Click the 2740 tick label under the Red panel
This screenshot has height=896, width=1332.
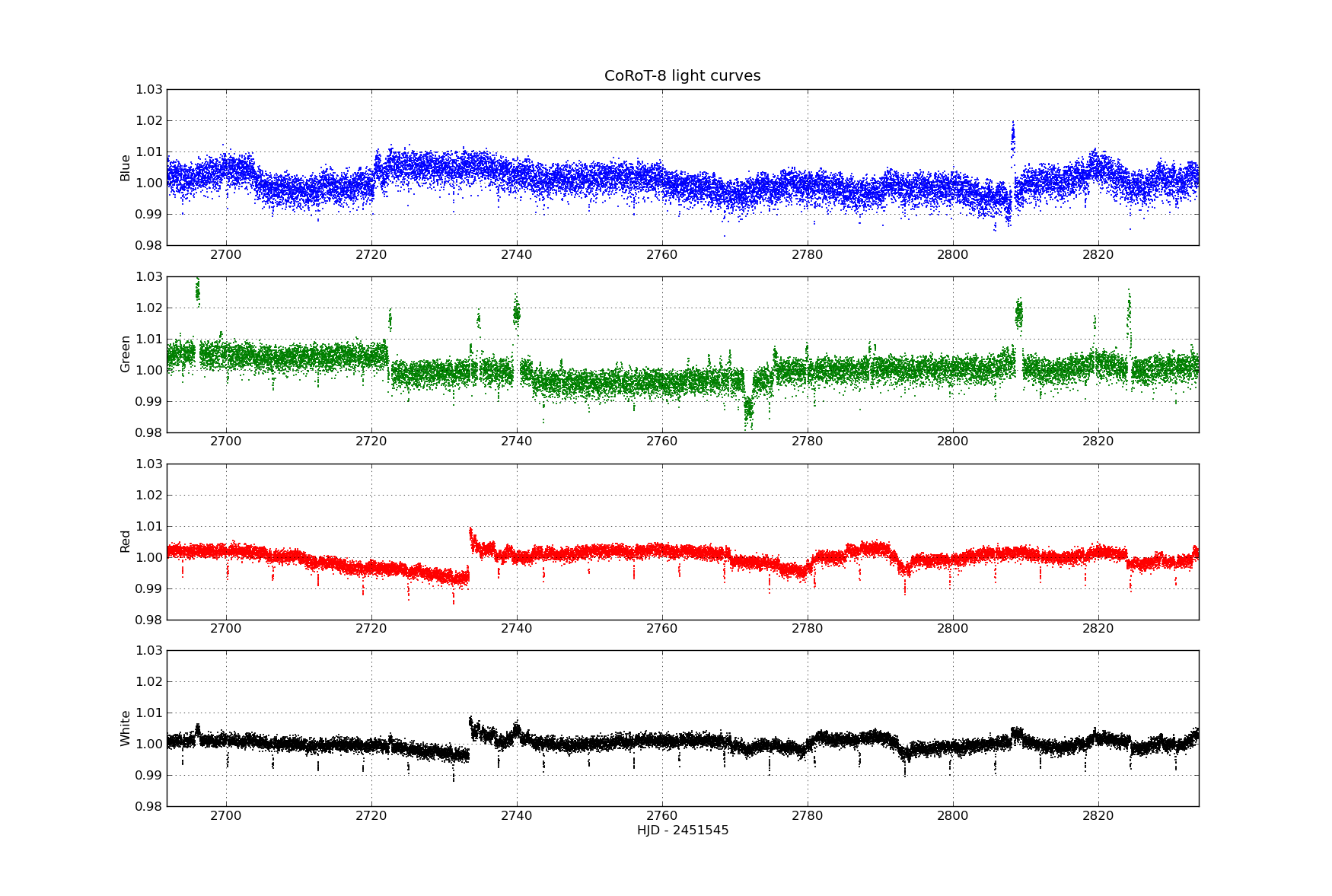click(x=516, y=629)
